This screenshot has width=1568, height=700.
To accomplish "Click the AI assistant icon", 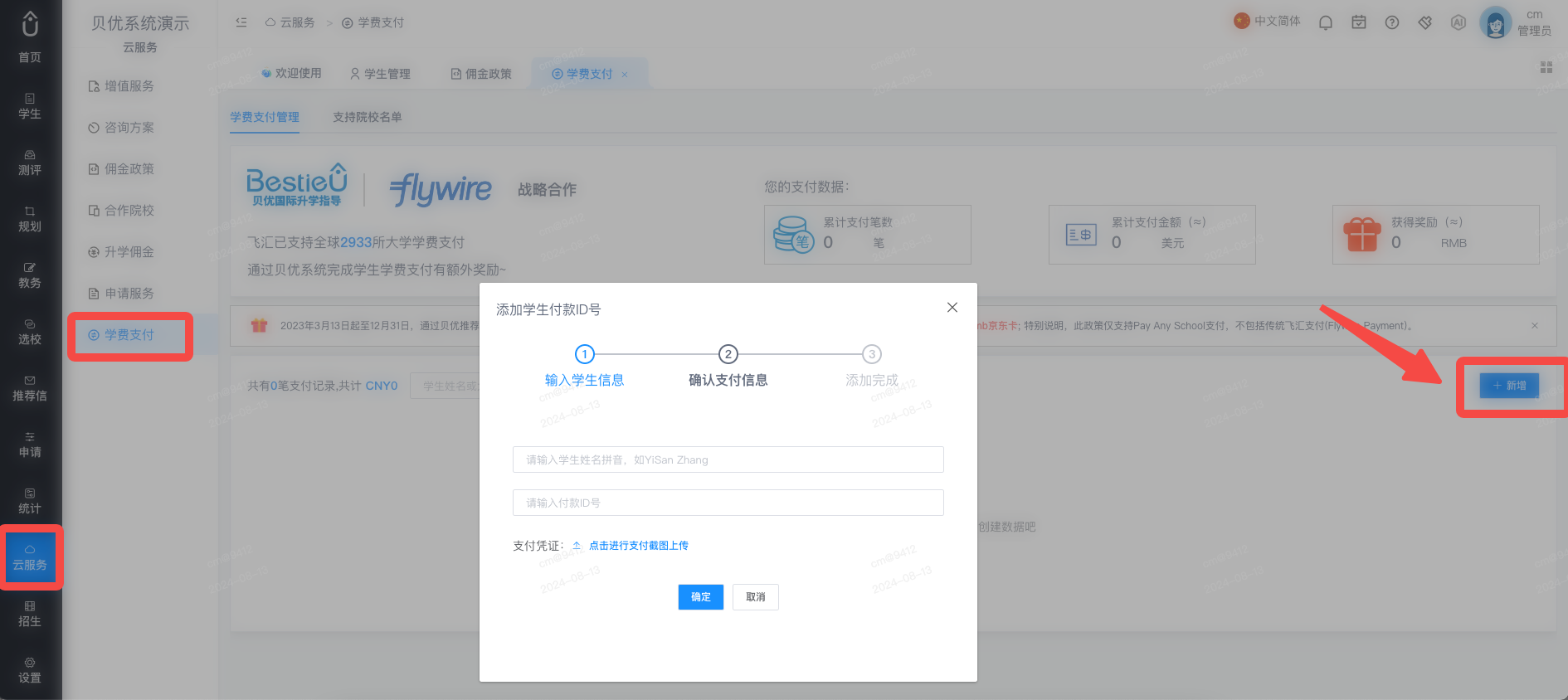I will 1458,22.
